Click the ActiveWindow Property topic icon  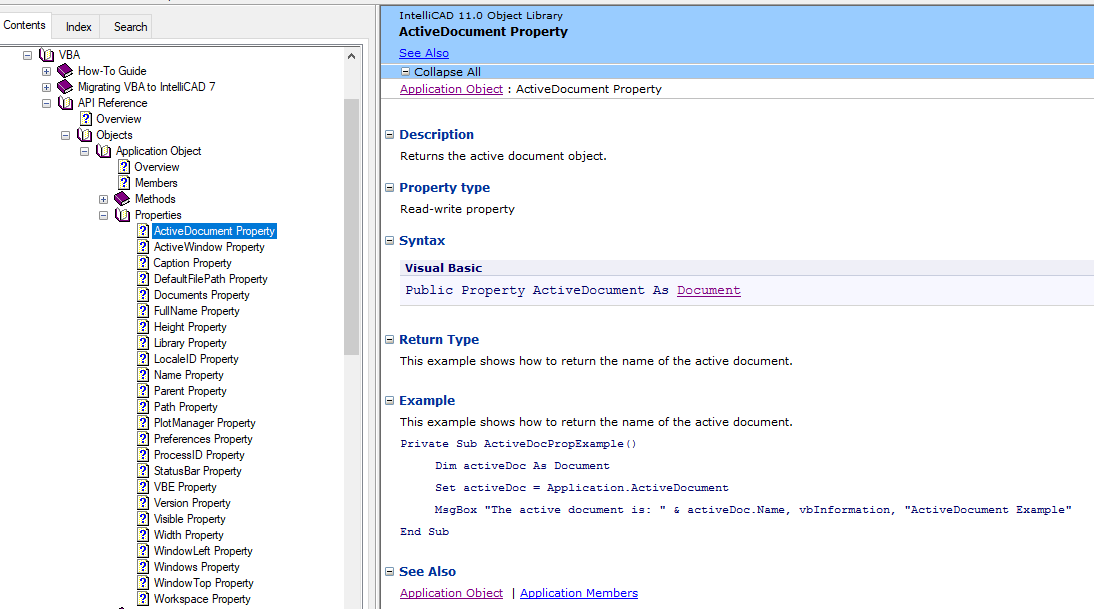143,247
